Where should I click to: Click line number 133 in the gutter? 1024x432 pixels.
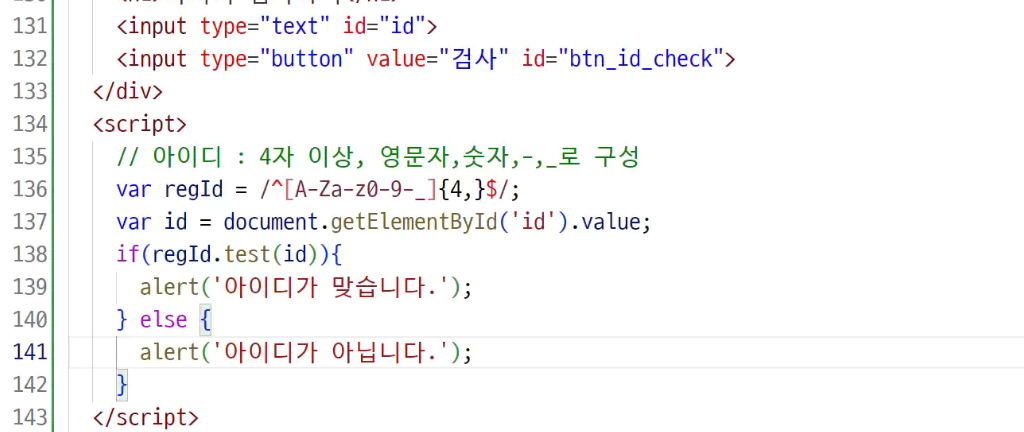30,92
